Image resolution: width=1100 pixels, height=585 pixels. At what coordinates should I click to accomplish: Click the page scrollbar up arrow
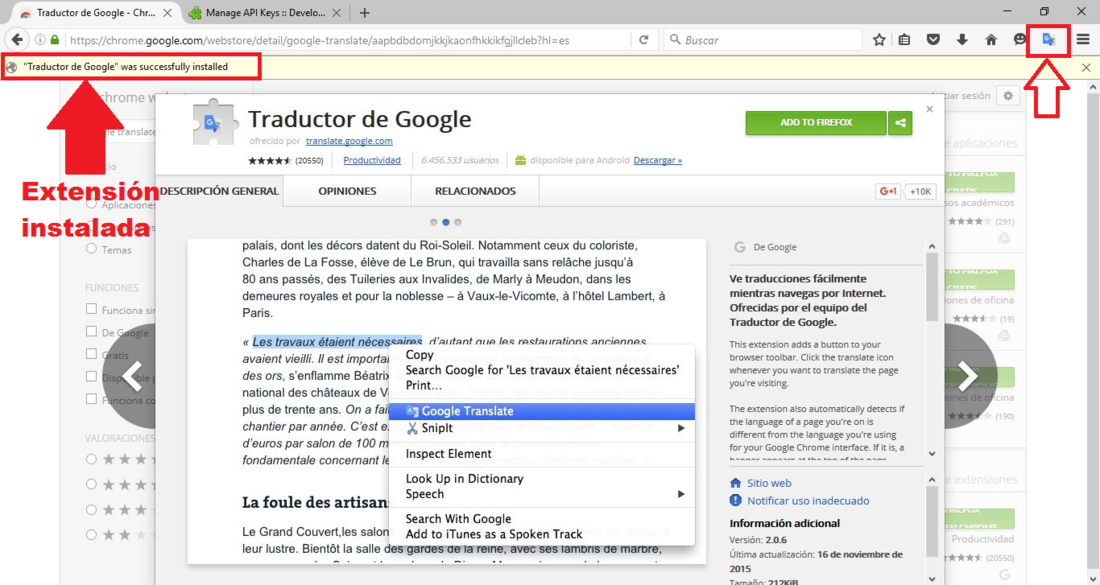1093,88
